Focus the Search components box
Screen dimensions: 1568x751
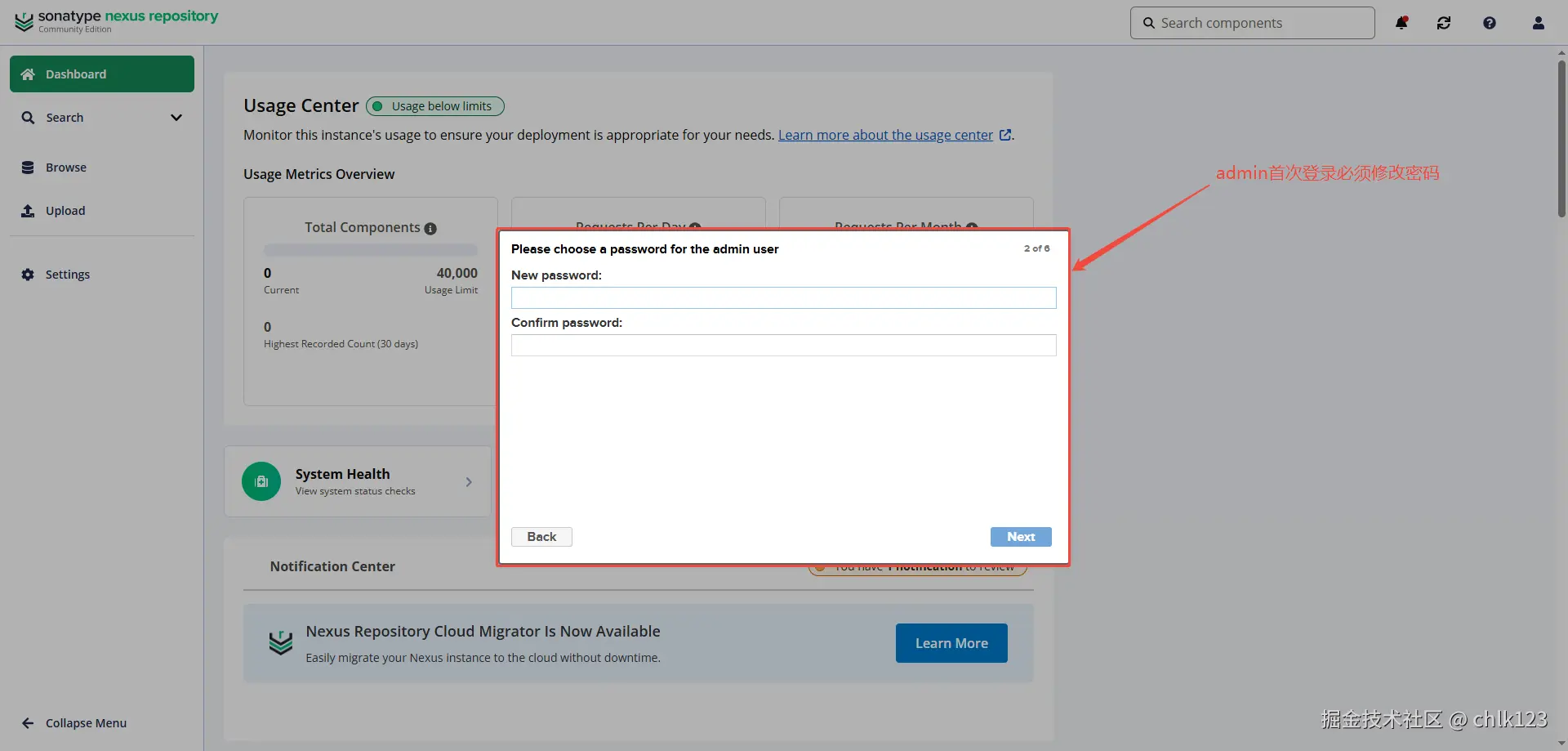[1253, 23]
